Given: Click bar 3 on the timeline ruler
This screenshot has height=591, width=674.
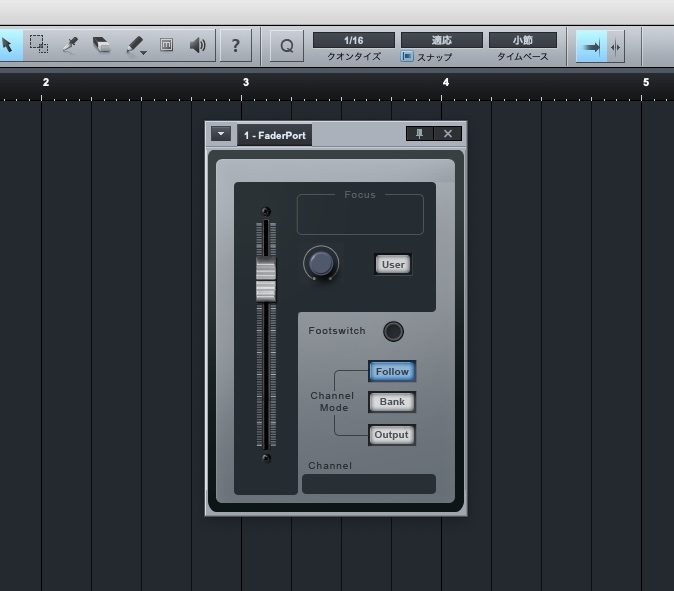Looking at the screenshot, I should pyautogui.click(x=246, y=82).
